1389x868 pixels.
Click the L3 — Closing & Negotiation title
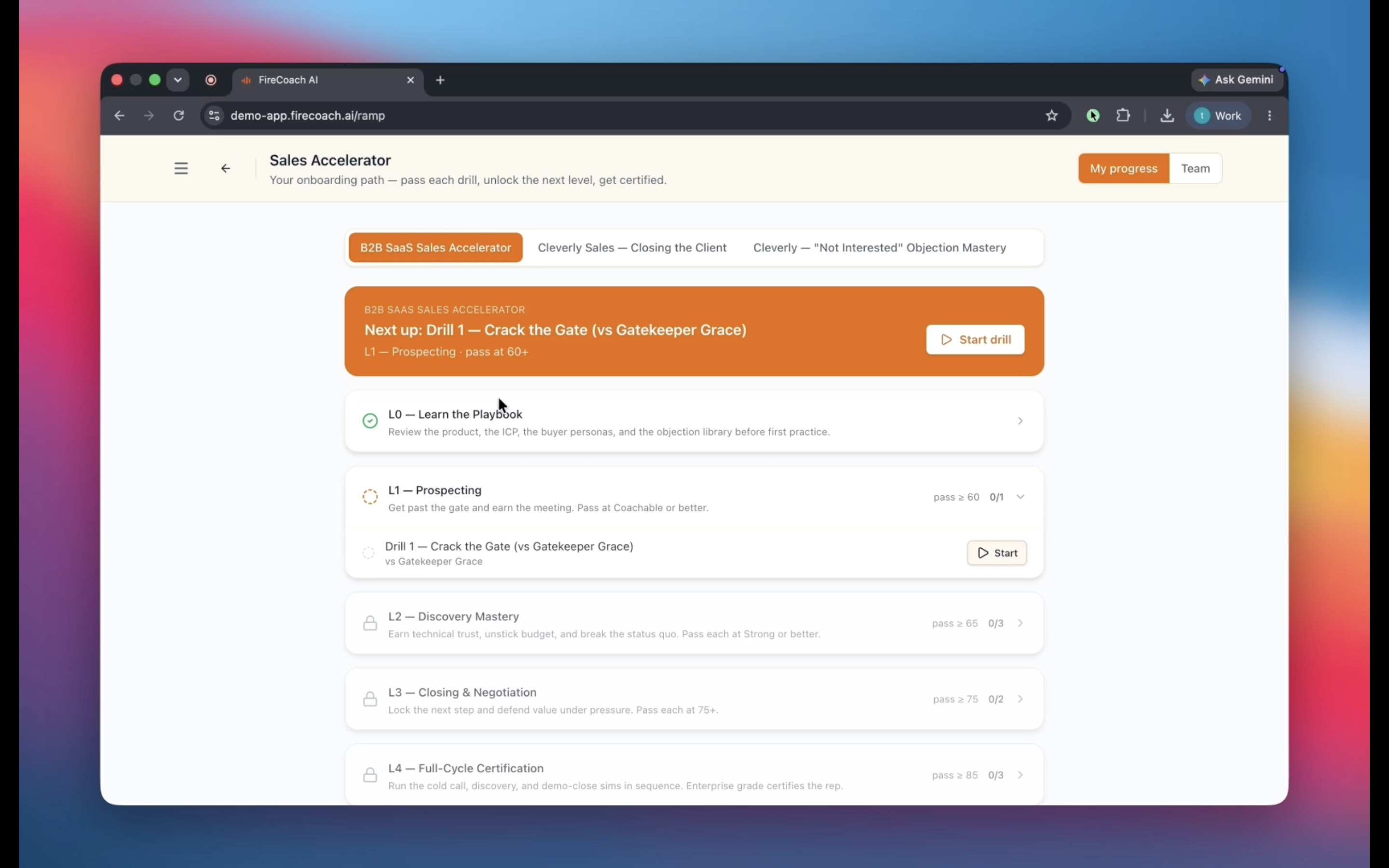(x=462, y=692)
